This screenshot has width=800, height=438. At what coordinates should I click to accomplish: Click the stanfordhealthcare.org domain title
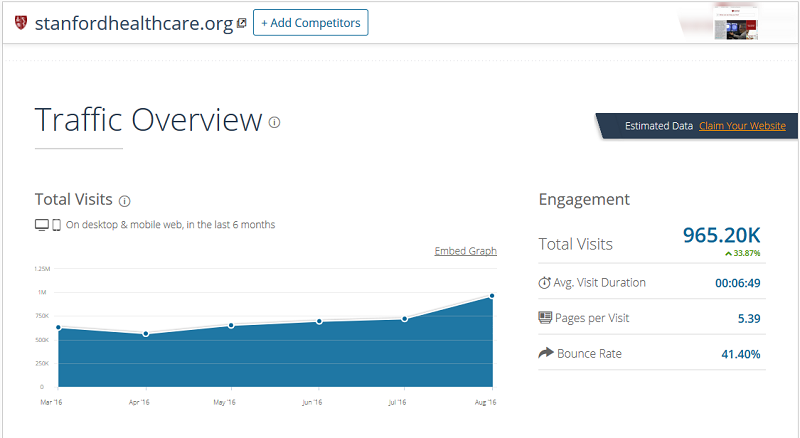(134, 23)
